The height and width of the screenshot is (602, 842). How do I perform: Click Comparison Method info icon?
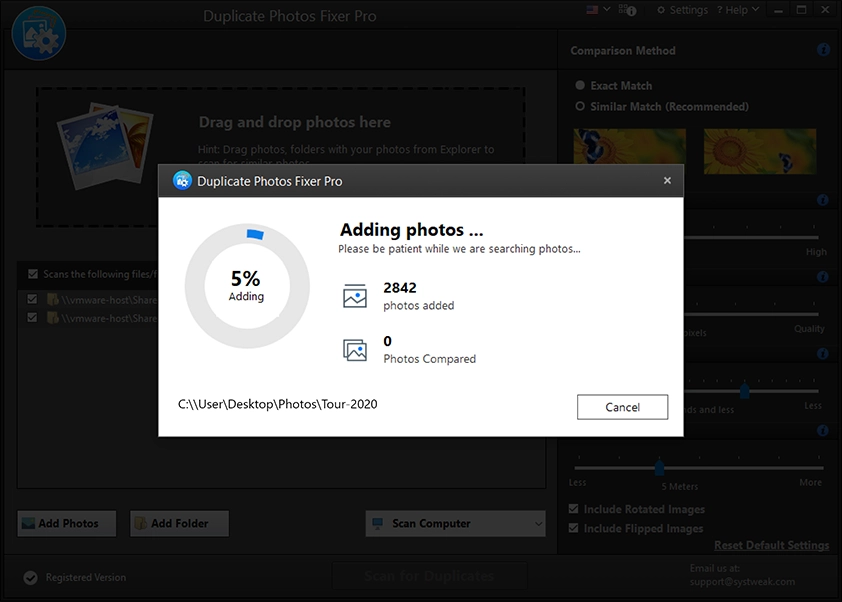point(823,50)
